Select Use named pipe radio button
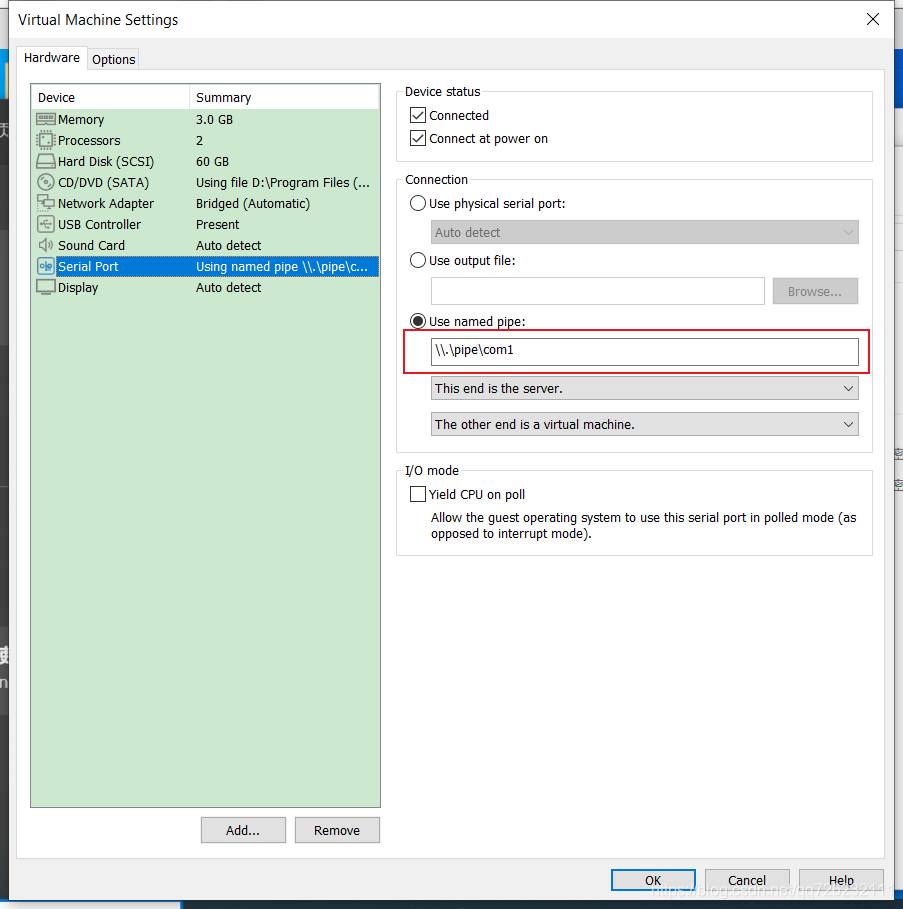 417,321
